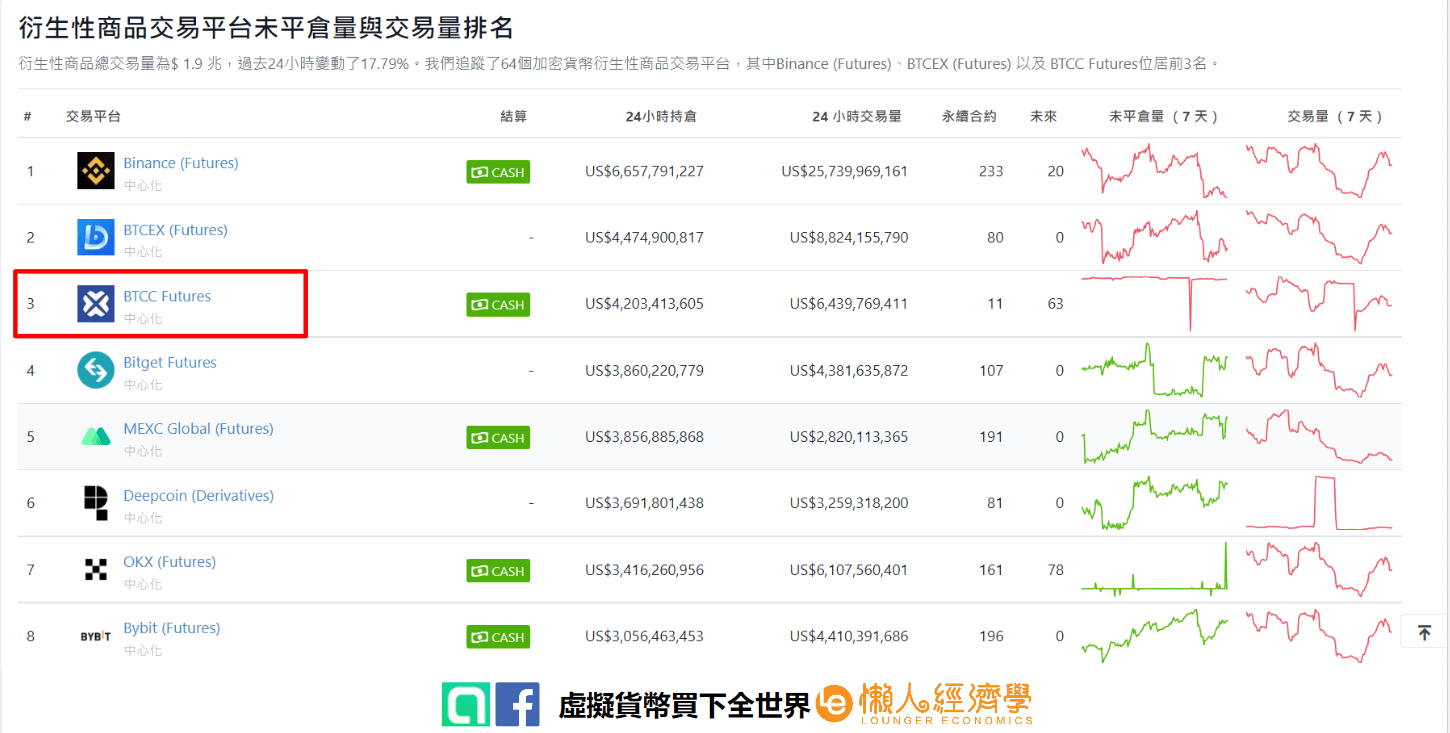
Task: Click open interest value US$3,056,463,453
Action: pyautogui.click(x=644, y=636)
